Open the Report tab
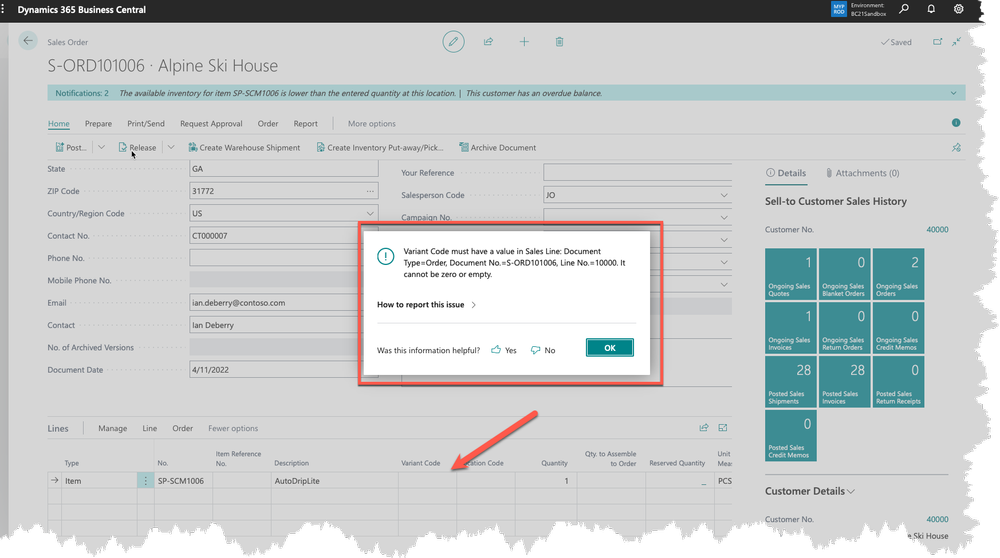This screenshot has width=1000, height=558. point(305,124)
